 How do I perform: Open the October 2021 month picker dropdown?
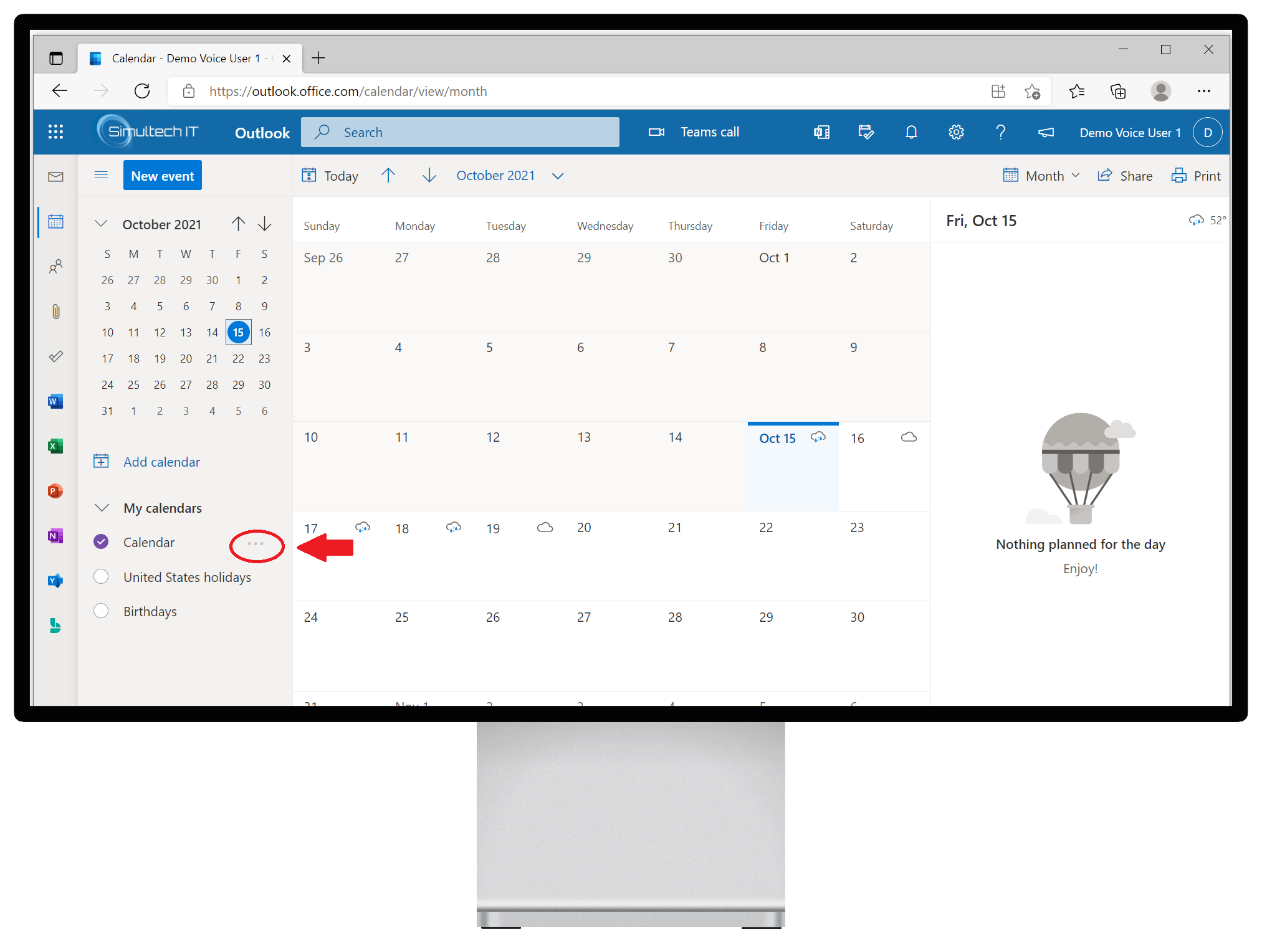click(510, 176)
